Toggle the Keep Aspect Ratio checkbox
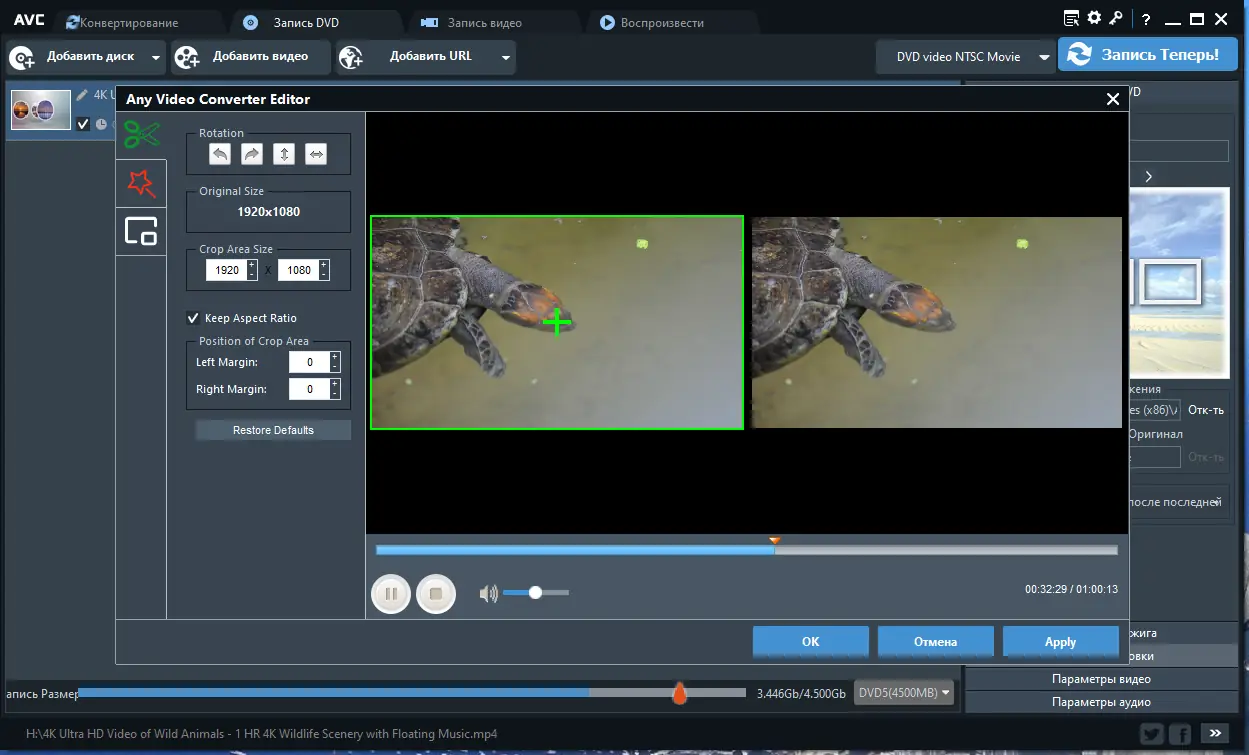The height and width of the screenshot is (755, 1249). (194, 318)
